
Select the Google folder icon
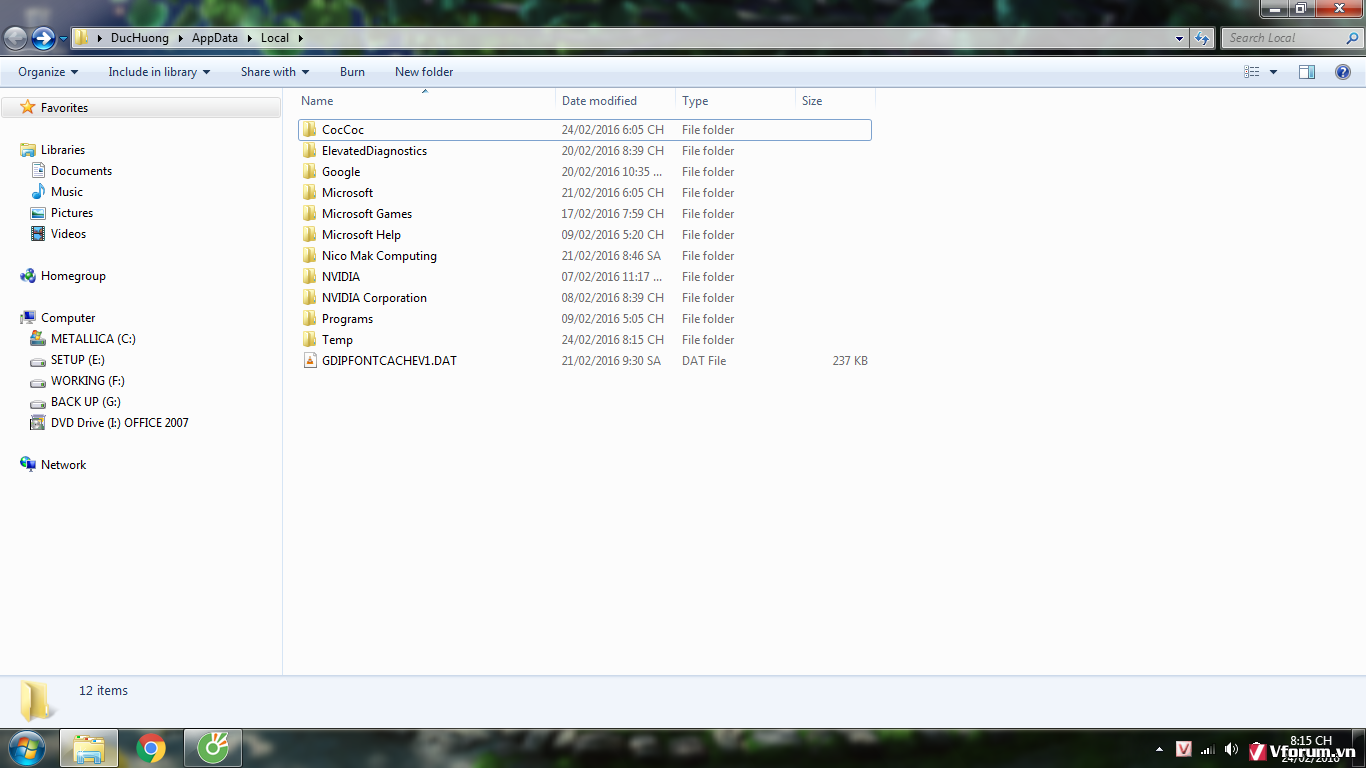(x=310, y=172)
